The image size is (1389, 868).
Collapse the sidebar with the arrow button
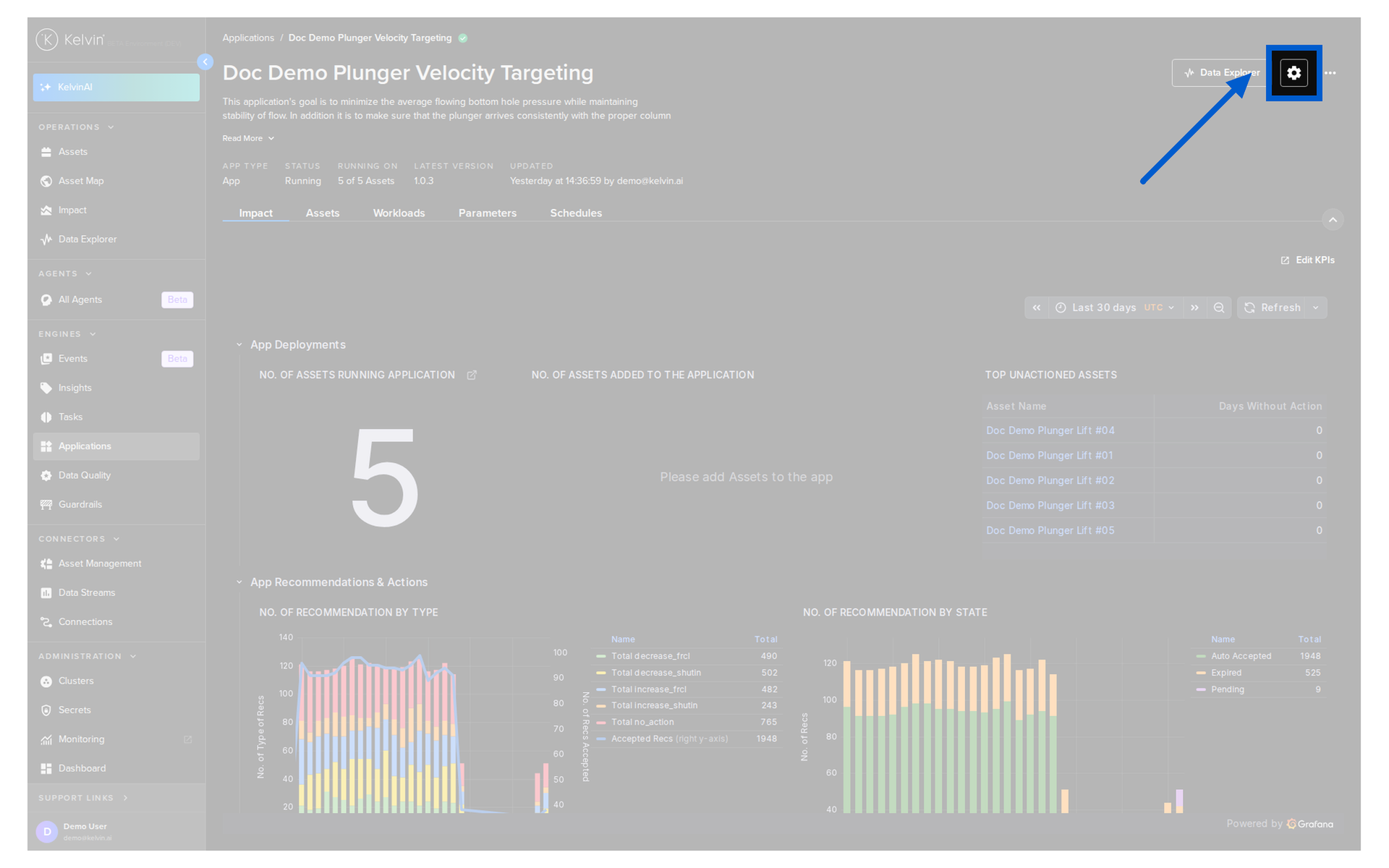[205, 62]
